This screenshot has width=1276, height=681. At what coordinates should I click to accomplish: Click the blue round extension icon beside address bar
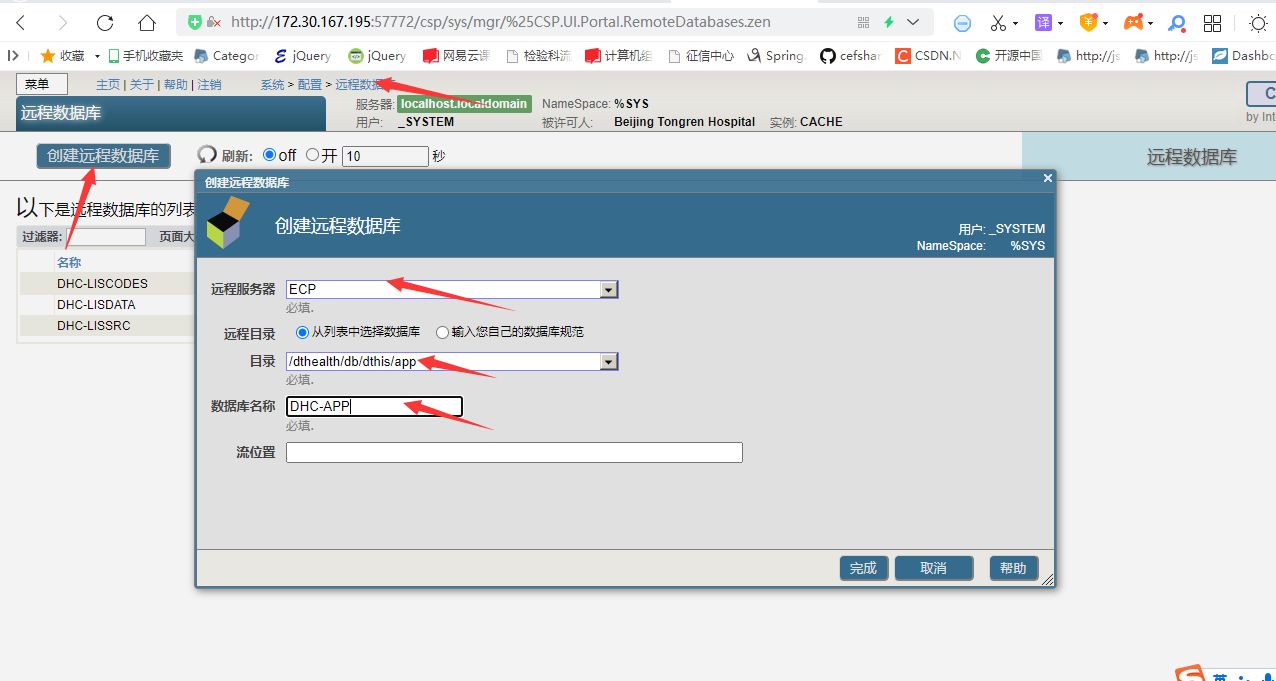[962, 23]
